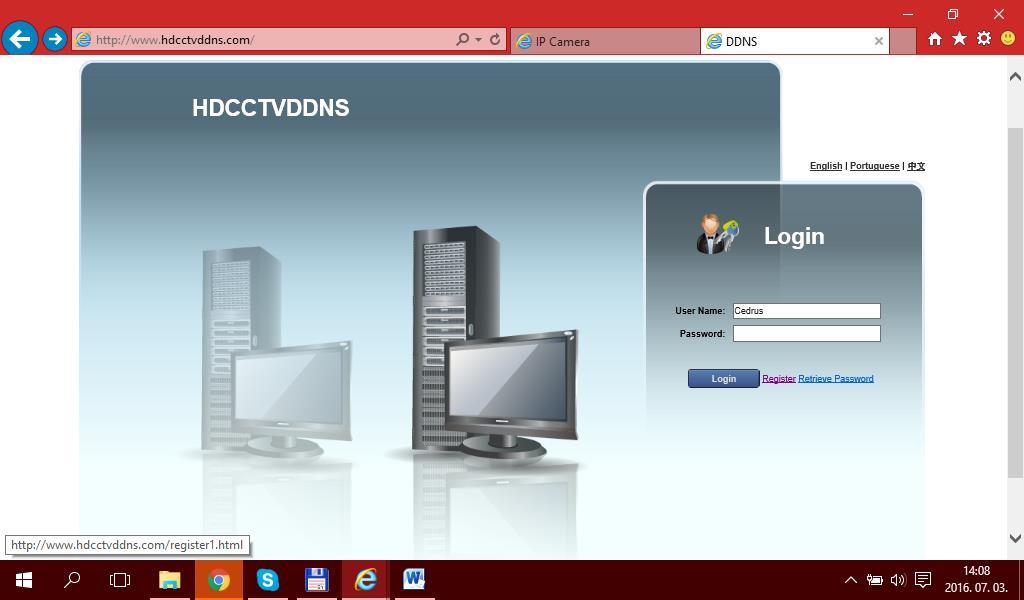1024x600 pixels.
Task: Open the Register link
Action: click(778, 379)
